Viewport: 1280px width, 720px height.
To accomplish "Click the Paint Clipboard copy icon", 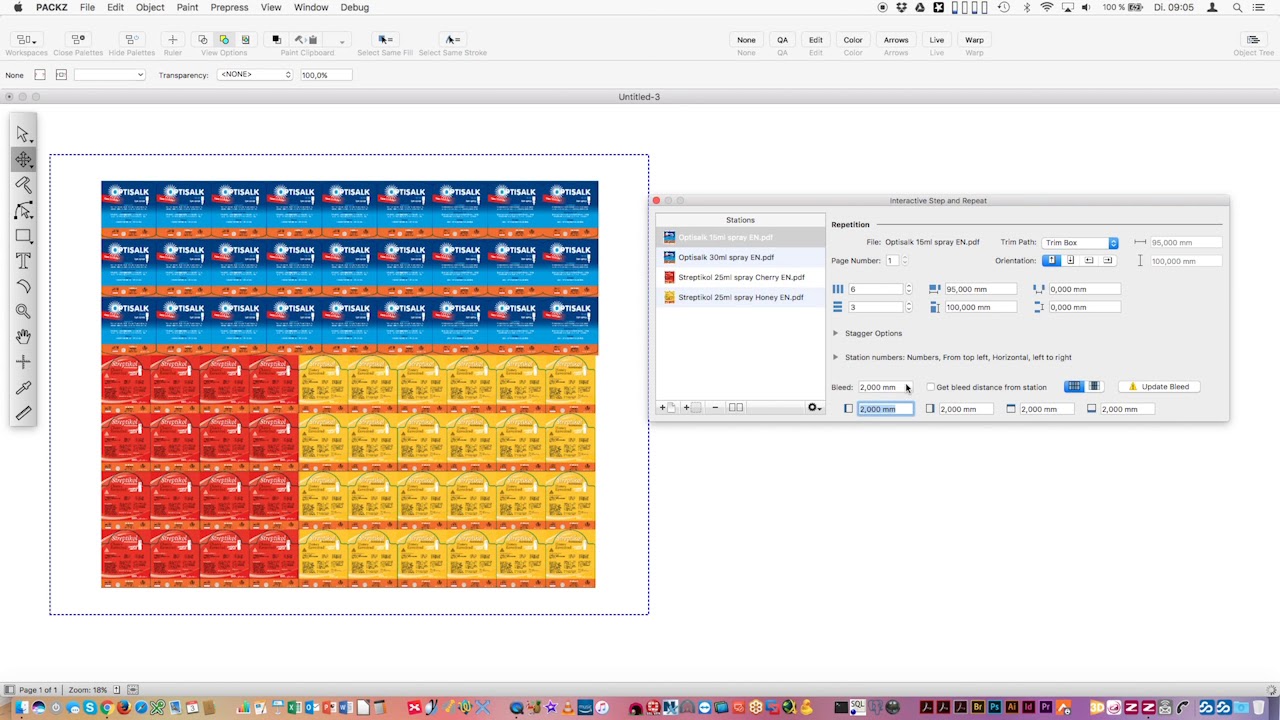I will pos(276,40).
